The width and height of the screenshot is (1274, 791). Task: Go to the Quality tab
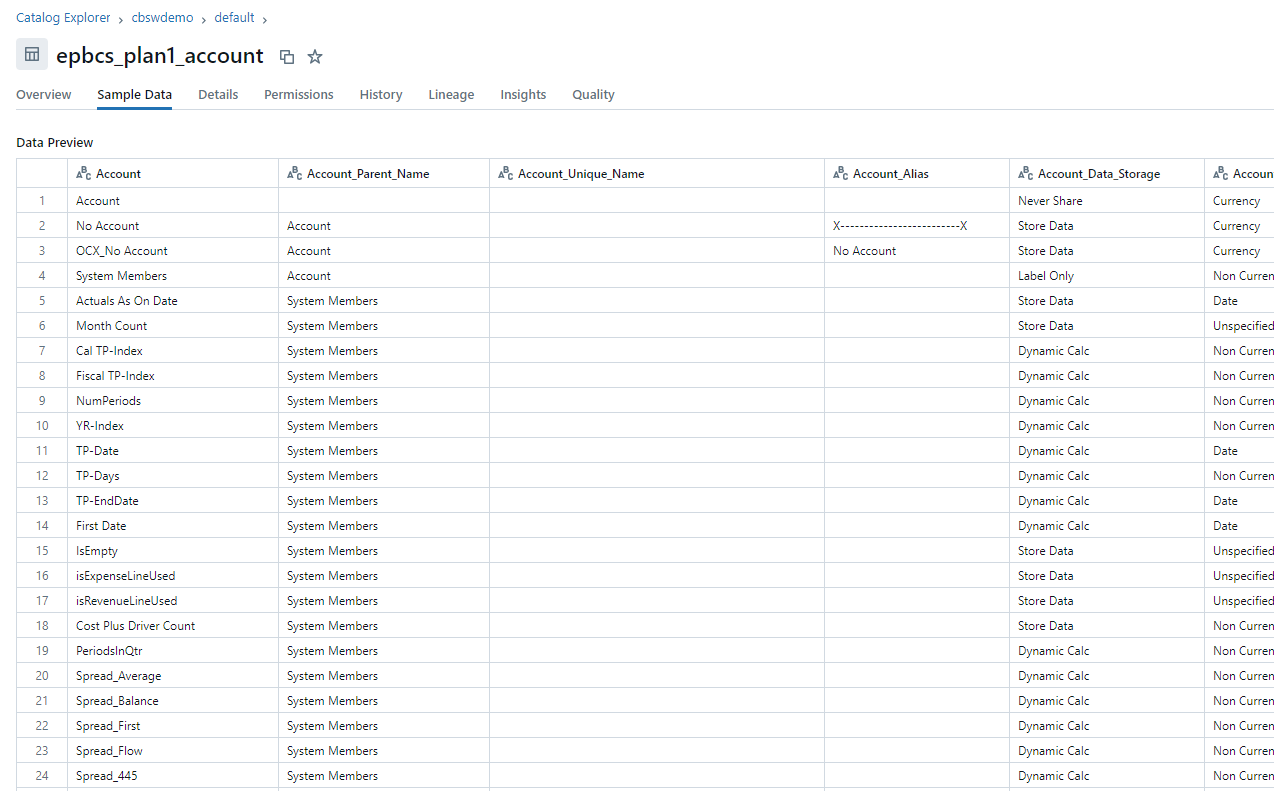(593, 95)
